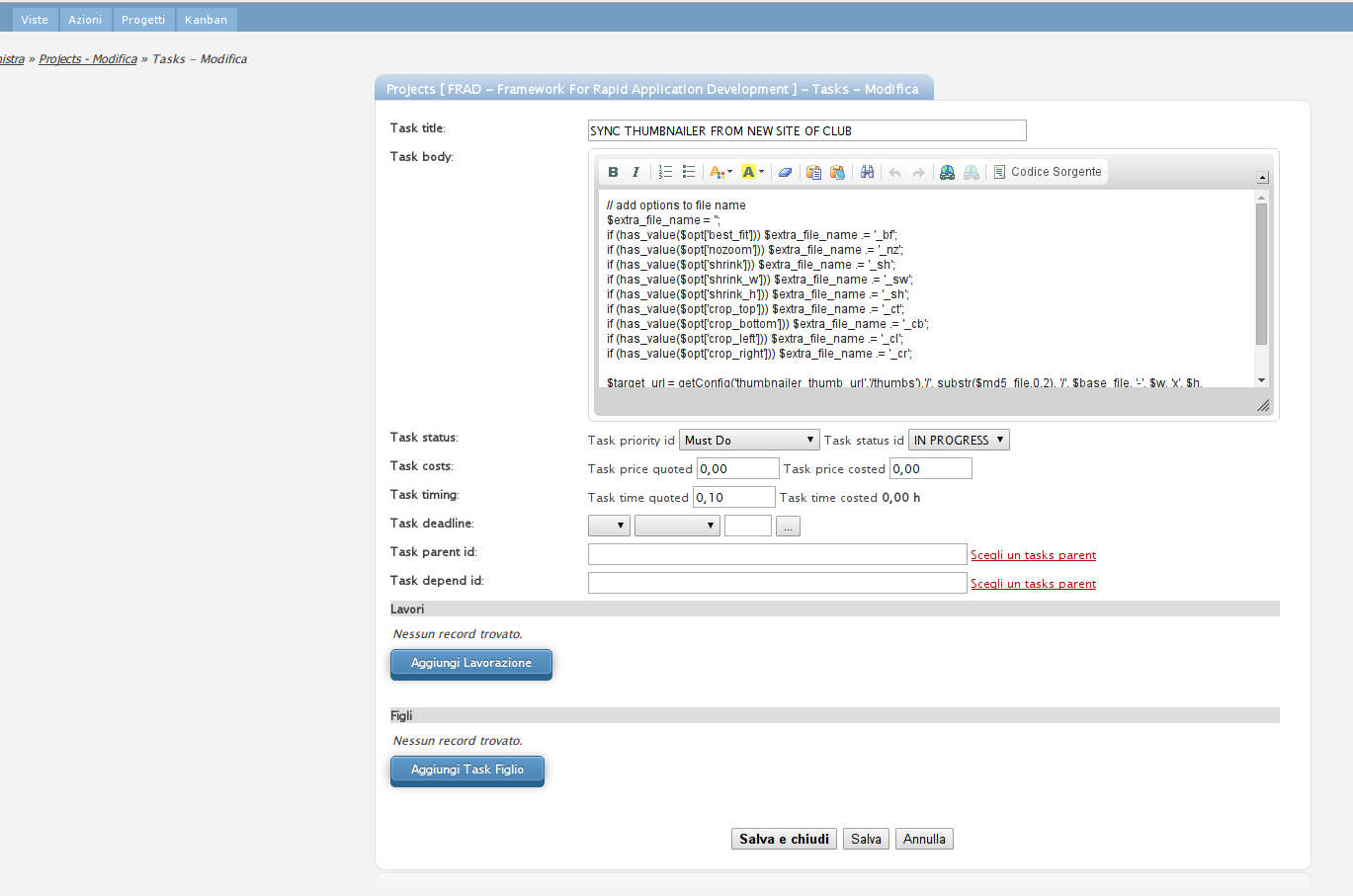The image size is (1353, 896).
Task: Open Task priority id dropdown
Action: point(749,441)
